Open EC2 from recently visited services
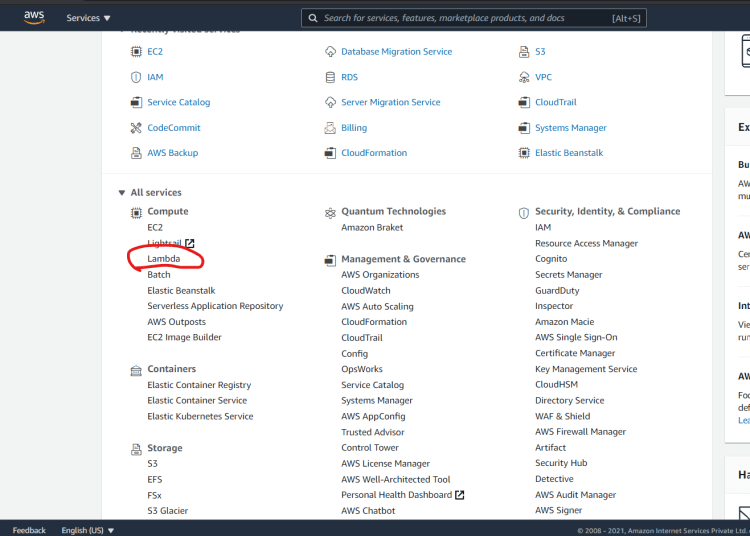750x536 pixels. (155, 52)
